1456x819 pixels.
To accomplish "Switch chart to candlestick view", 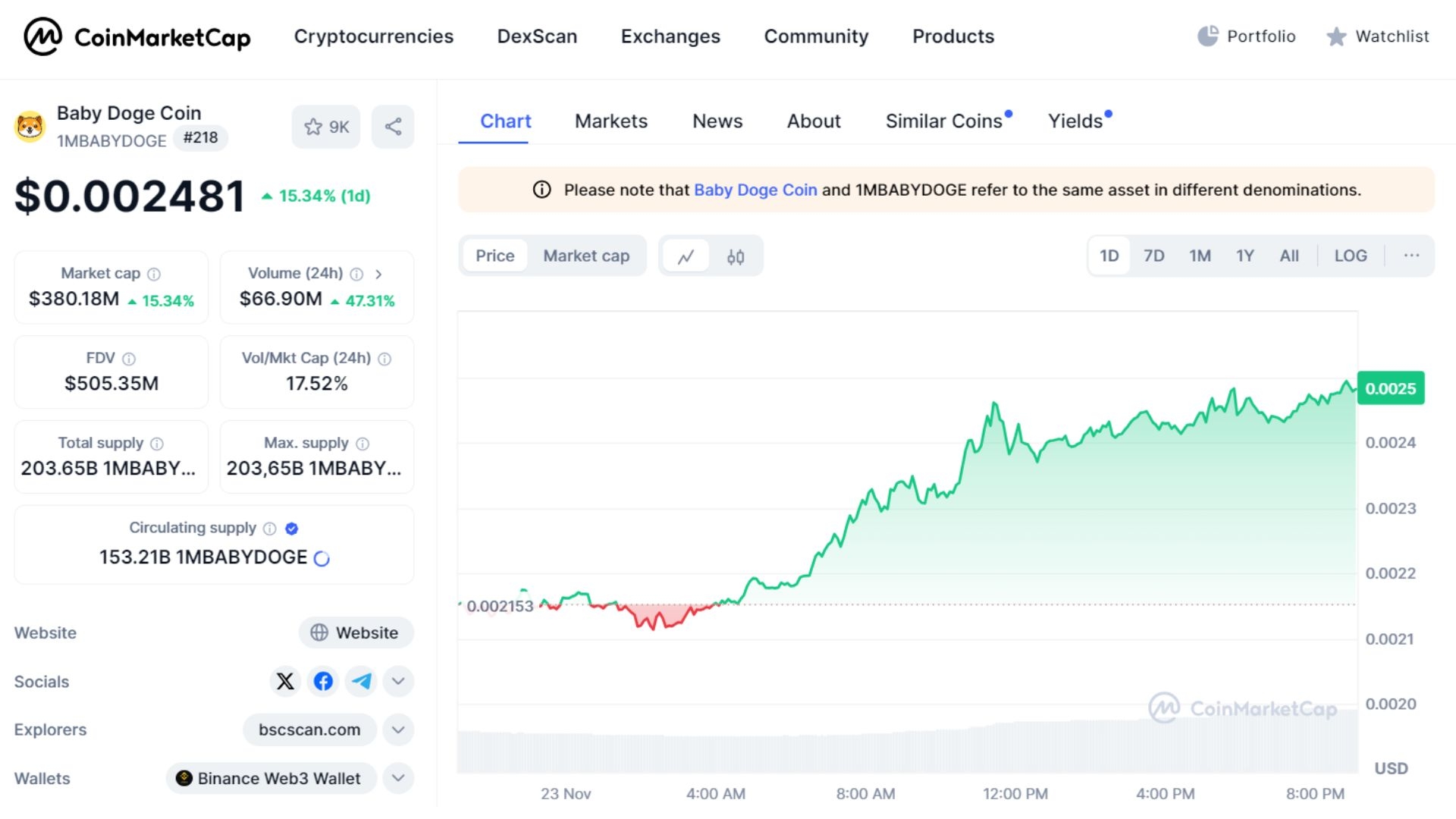I will [x=736, y=256].
